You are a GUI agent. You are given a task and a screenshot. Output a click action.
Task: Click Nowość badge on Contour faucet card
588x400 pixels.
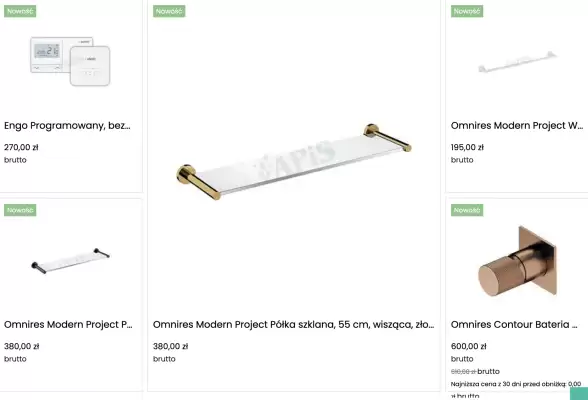(467, 210)
